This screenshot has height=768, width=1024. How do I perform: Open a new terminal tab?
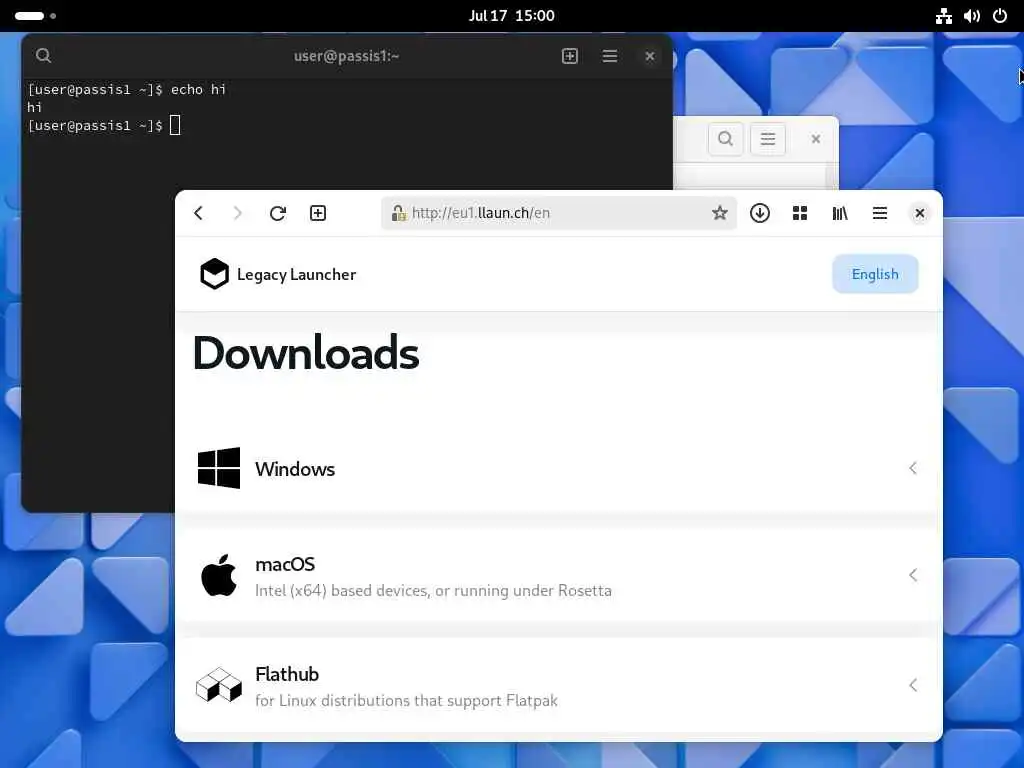pos(570,56)
